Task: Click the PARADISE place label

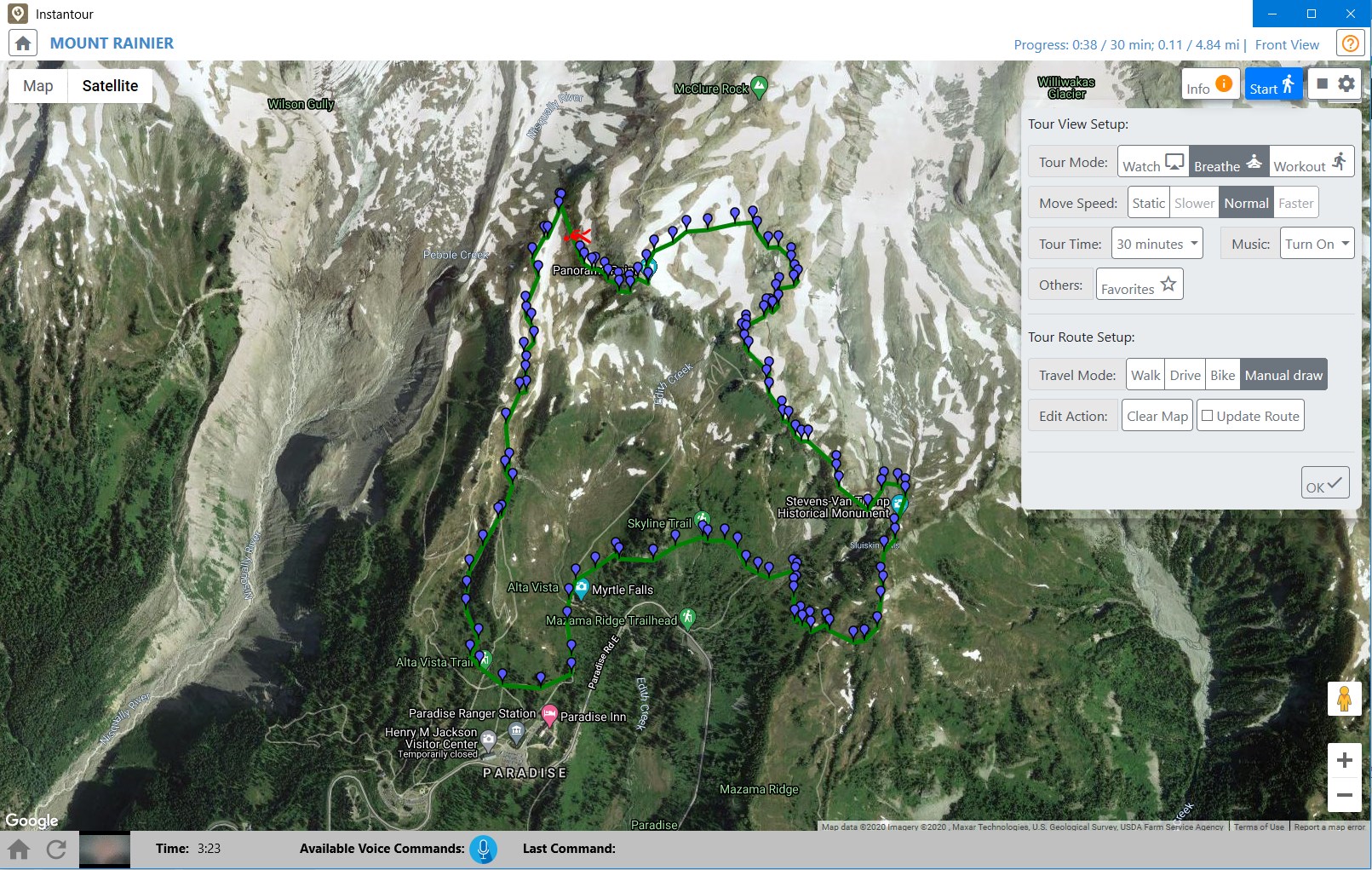Action: click(525, 773)
